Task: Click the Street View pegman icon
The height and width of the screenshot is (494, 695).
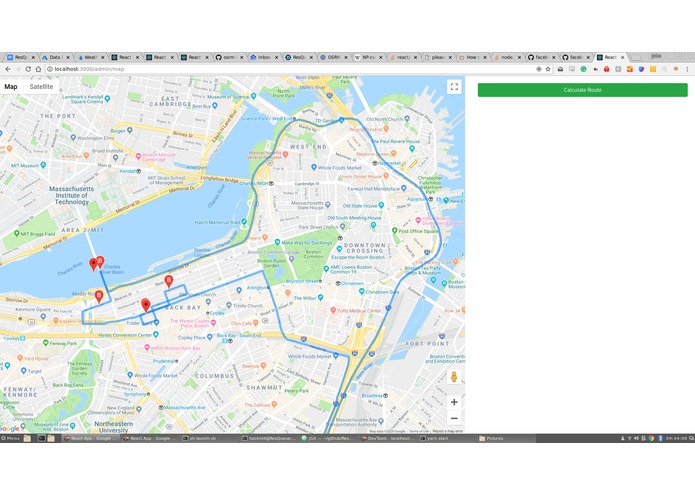Action: tap(454, 377)
